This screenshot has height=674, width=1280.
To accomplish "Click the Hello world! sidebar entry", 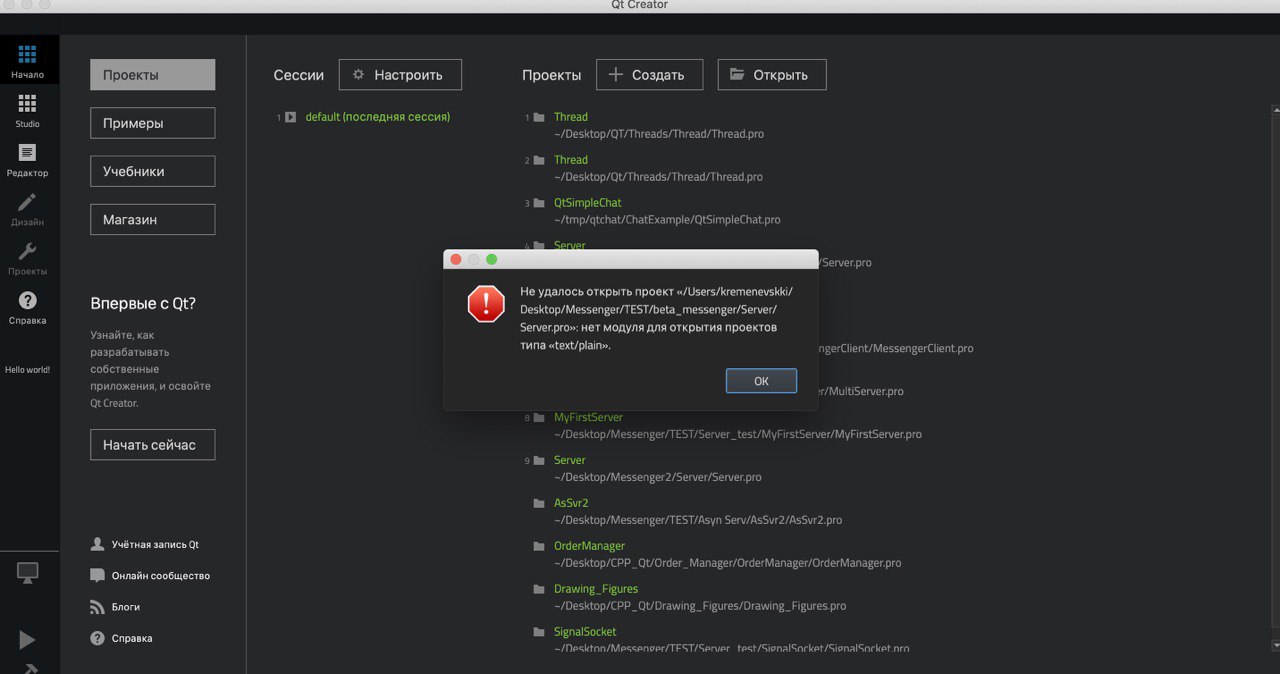I will pos(28,370).
